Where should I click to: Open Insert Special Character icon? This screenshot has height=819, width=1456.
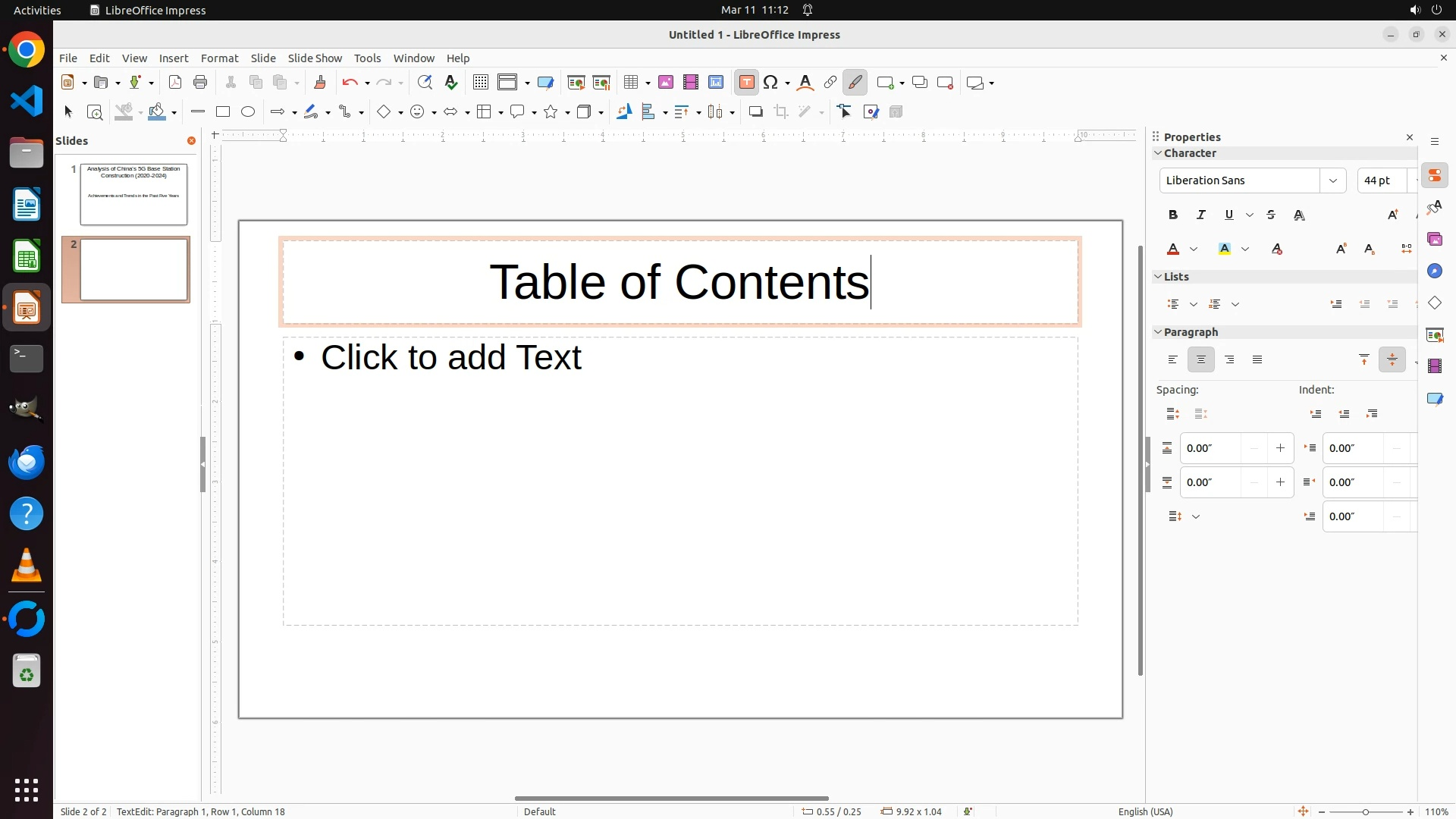tap(771, 83)
